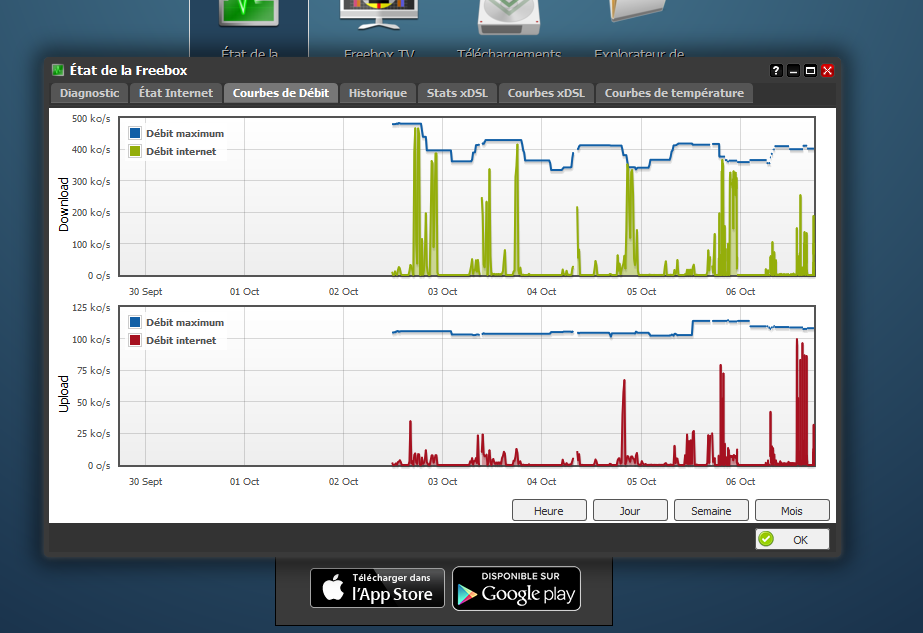Open the Explorateur de fichiers desktop icon
This screenshot has width=923, height=633.
(639, 28)
